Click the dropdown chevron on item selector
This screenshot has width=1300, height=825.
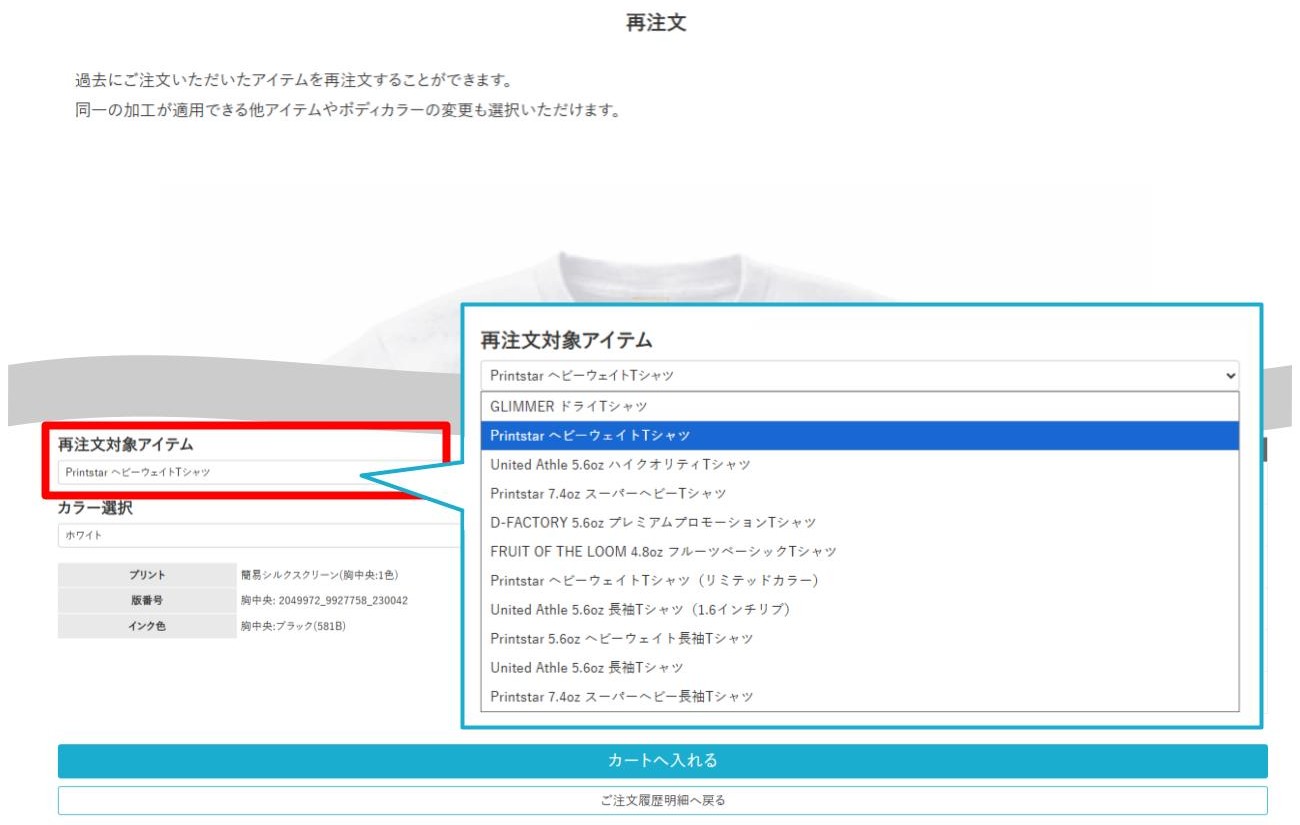click(x=1229, y=375)
